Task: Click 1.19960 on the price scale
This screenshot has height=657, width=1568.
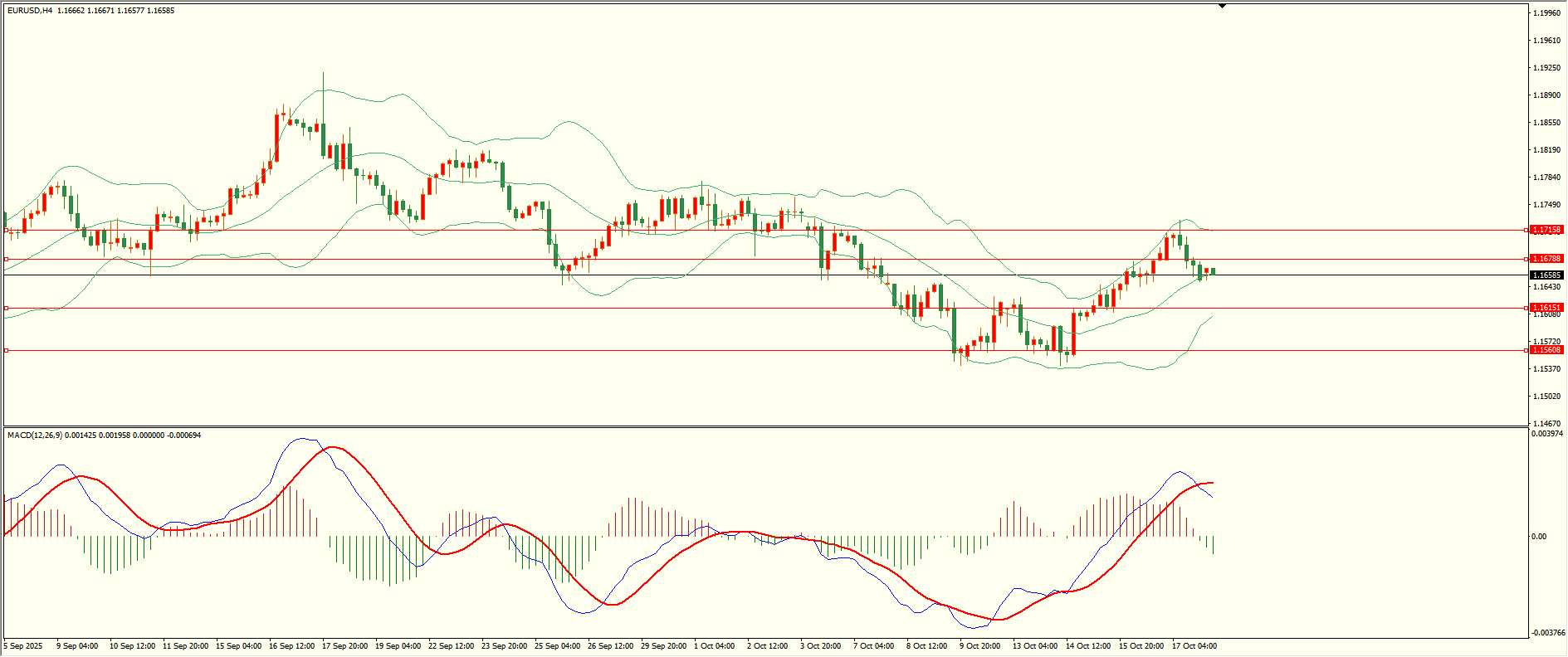Action: click(x=1545, y=13)
